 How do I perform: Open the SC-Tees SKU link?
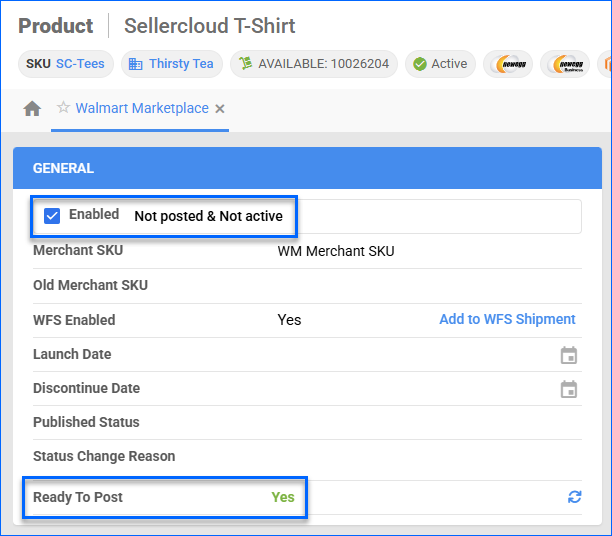80,64
